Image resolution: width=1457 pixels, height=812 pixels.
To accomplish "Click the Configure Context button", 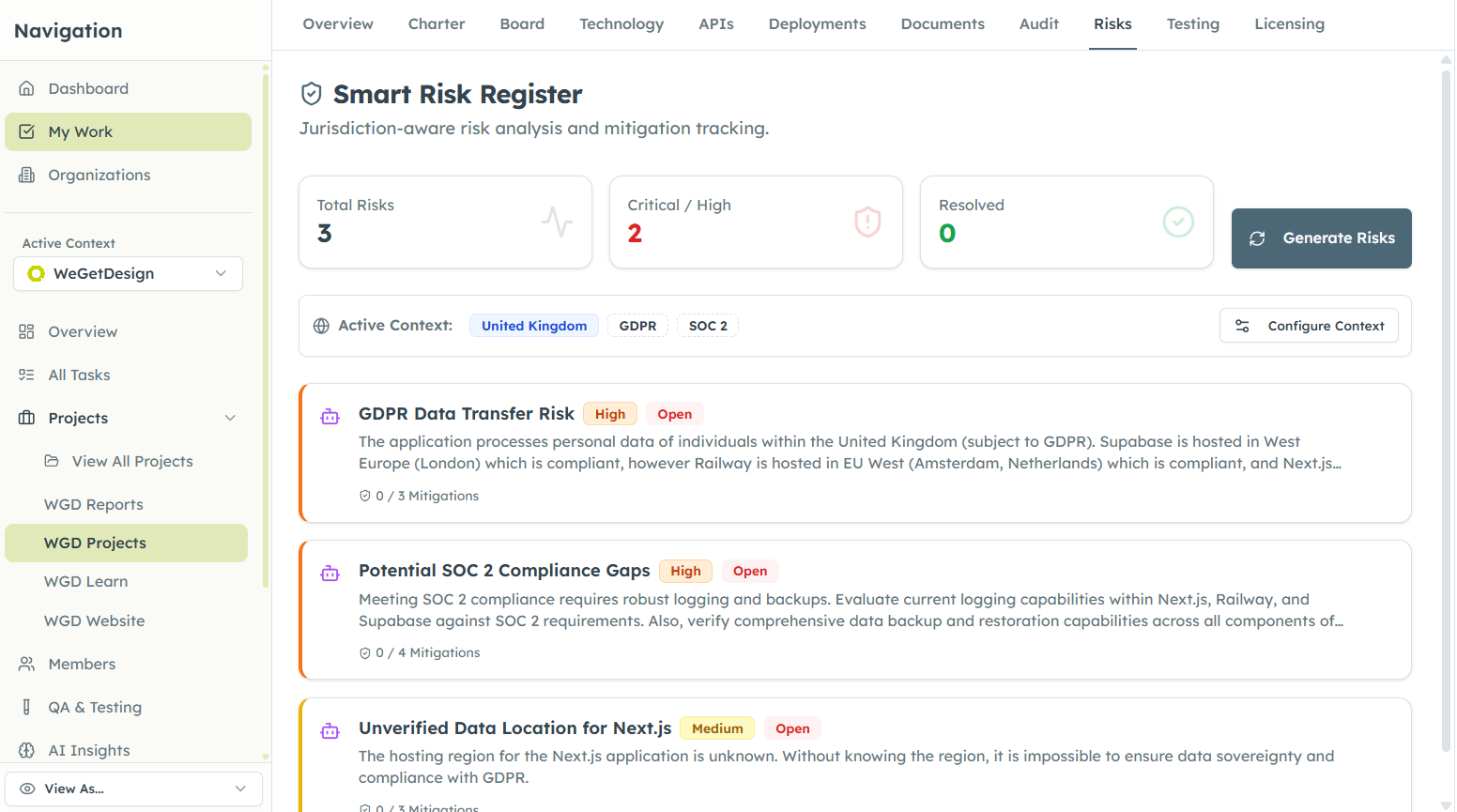I will click(1309, 325).
